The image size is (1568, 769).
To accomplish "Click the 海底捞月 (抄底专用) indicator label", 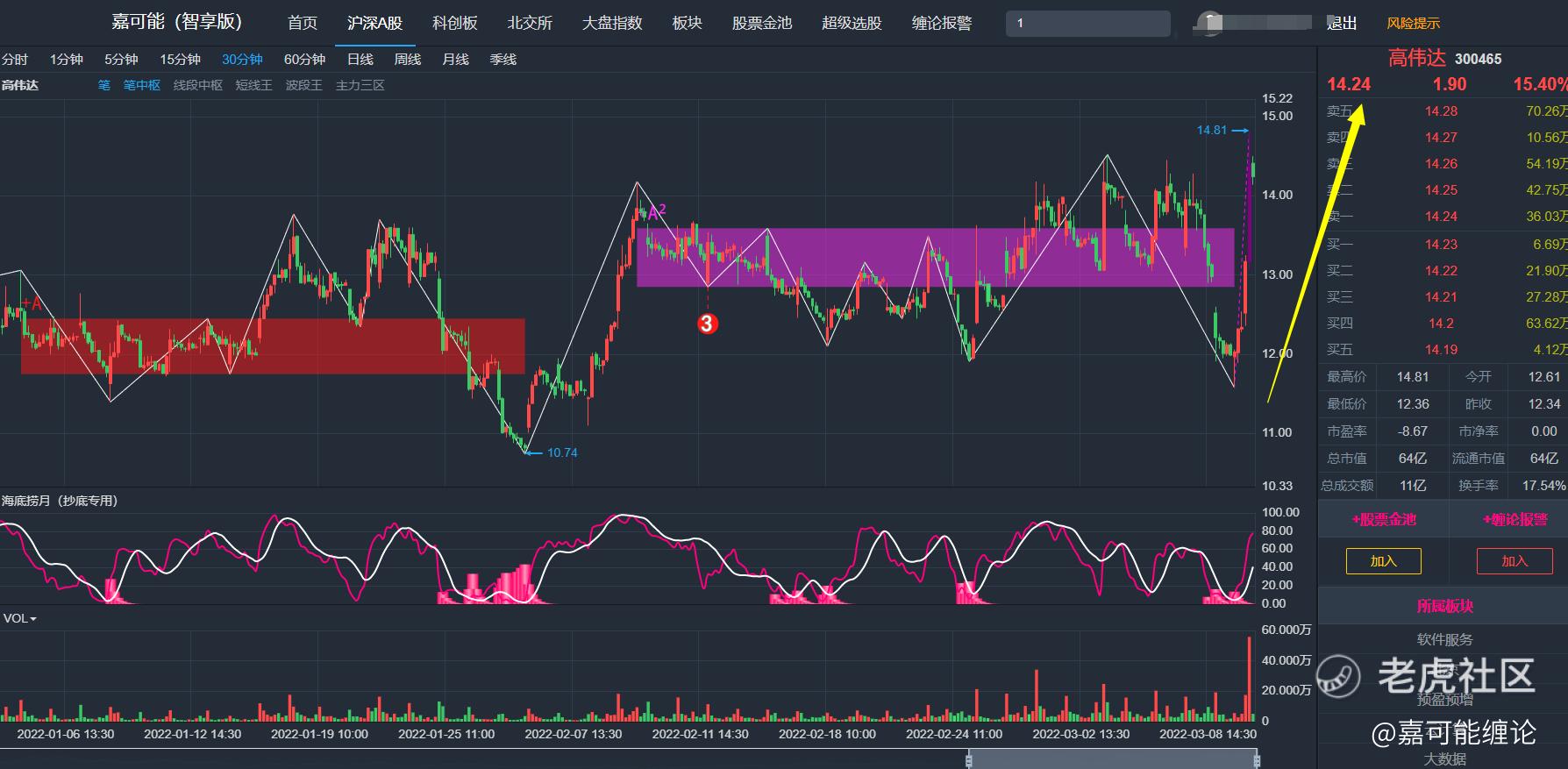I will point(60,501).
